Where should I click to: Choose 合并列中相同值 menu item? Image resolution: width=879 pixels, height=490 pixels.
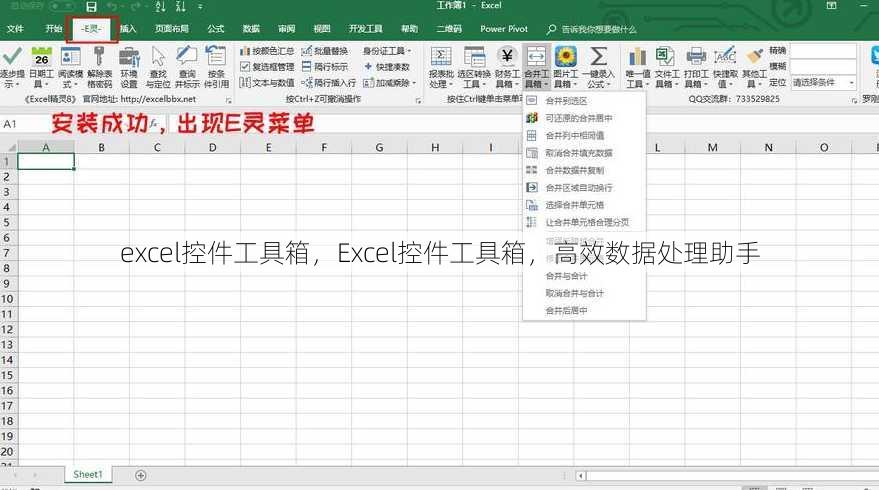click(x=584, y=136)
